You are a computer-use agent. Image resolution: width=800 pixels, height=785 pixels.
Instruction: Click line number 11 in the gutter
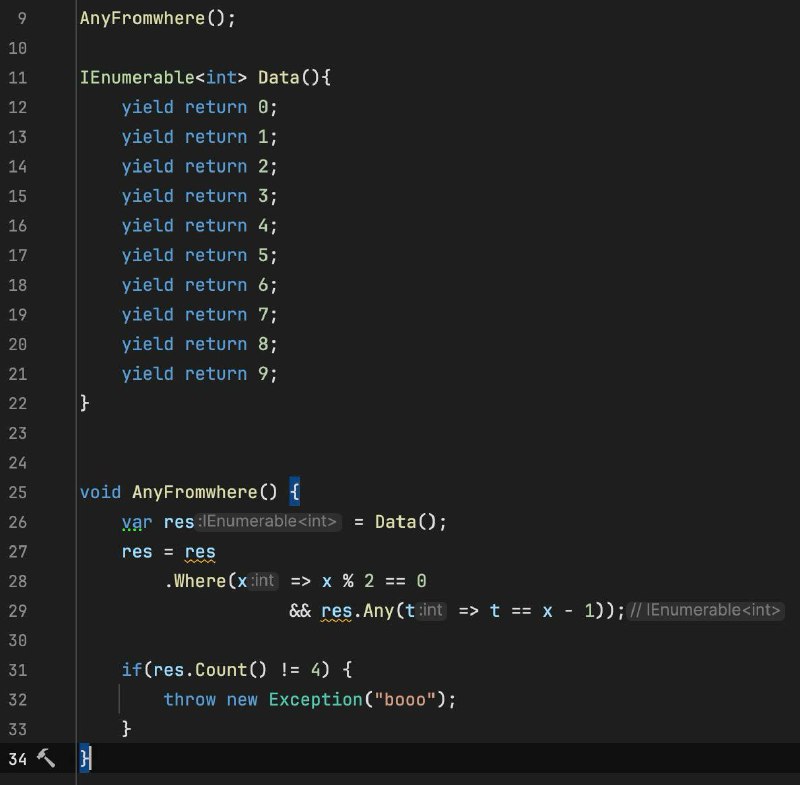17,78
